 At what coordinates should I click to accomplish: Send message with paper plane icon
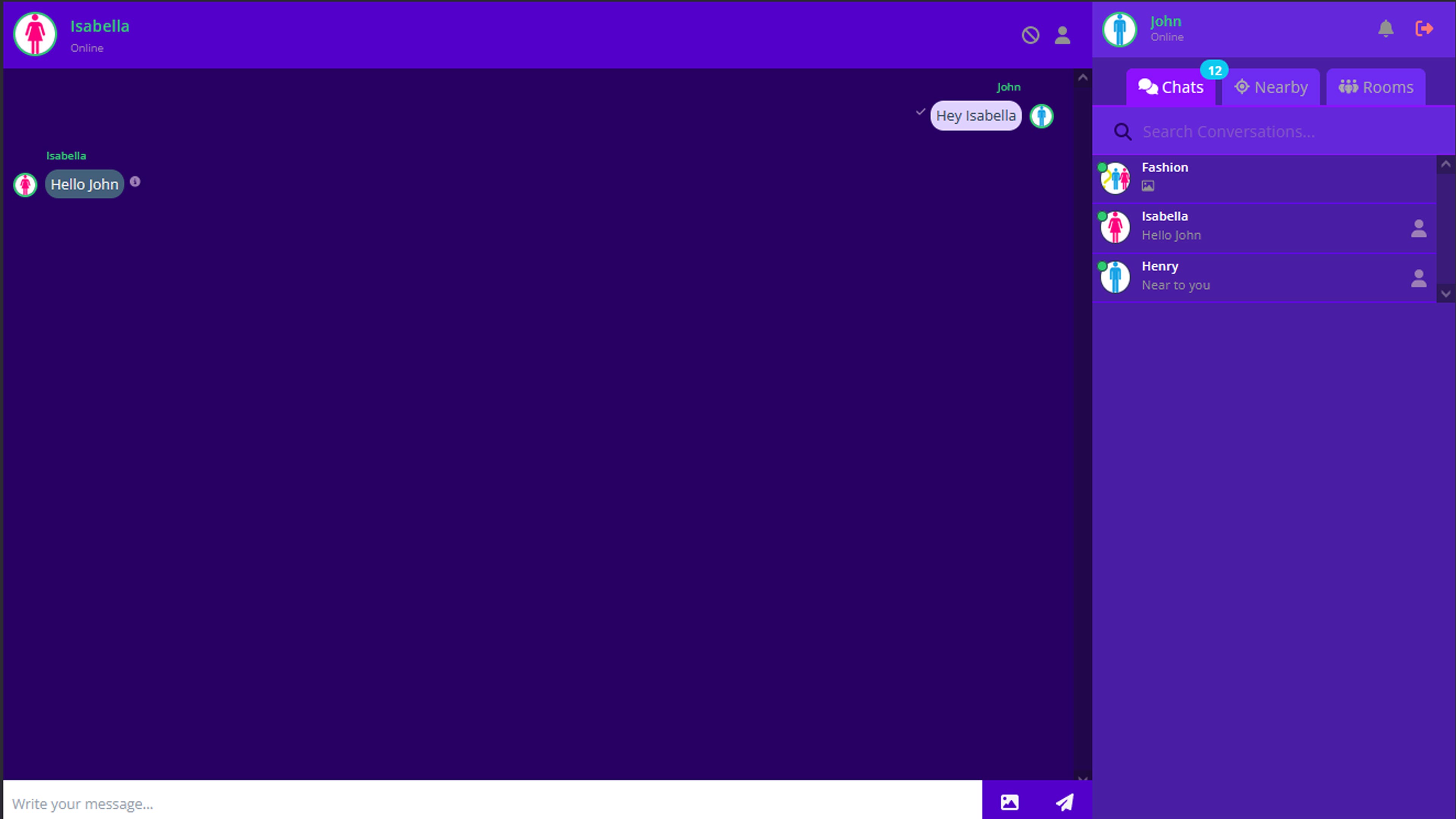1065,802
